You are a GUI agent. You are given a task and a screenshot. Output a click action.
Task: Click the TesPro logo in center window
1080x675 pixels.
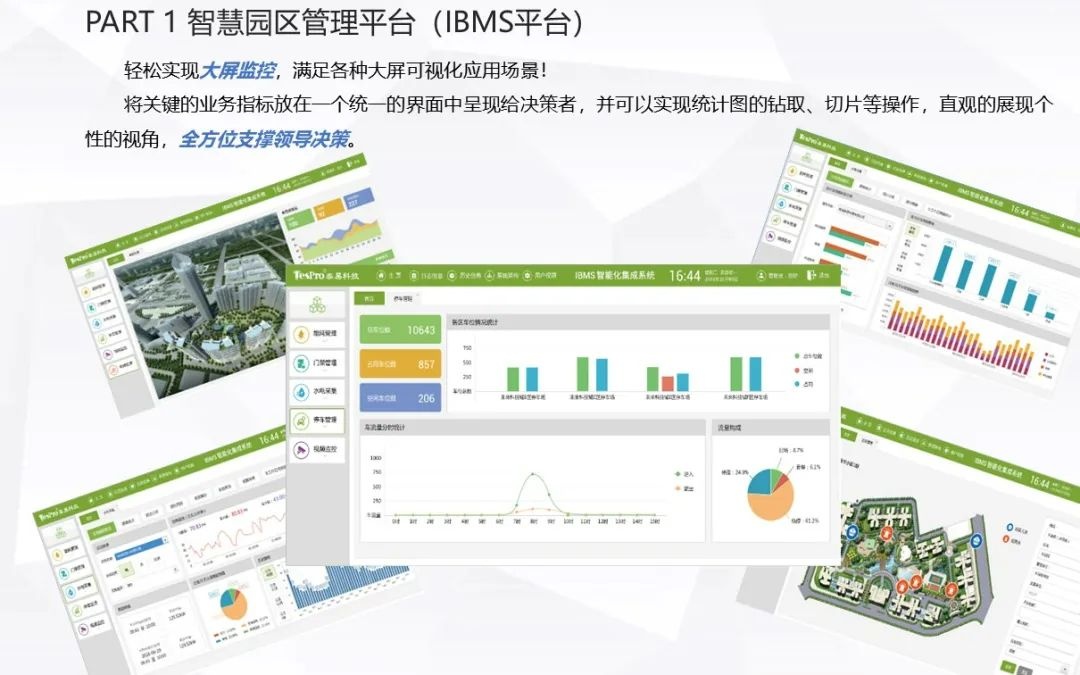click(x=326, y=276)
